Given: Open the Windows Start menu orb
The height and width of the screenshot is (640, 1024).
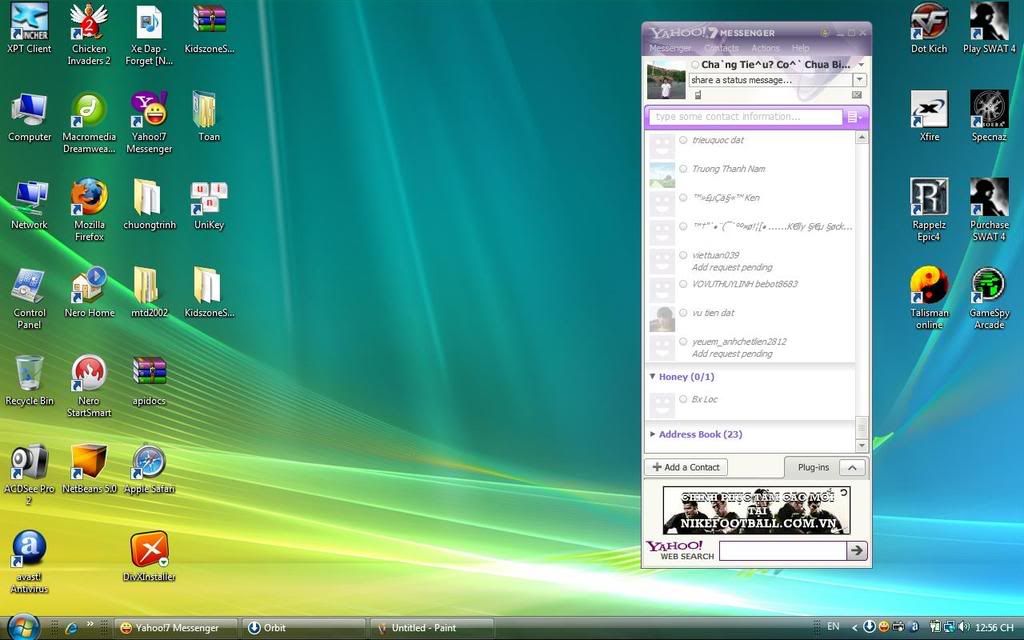Looking at the screenshot, I should 24,627.
